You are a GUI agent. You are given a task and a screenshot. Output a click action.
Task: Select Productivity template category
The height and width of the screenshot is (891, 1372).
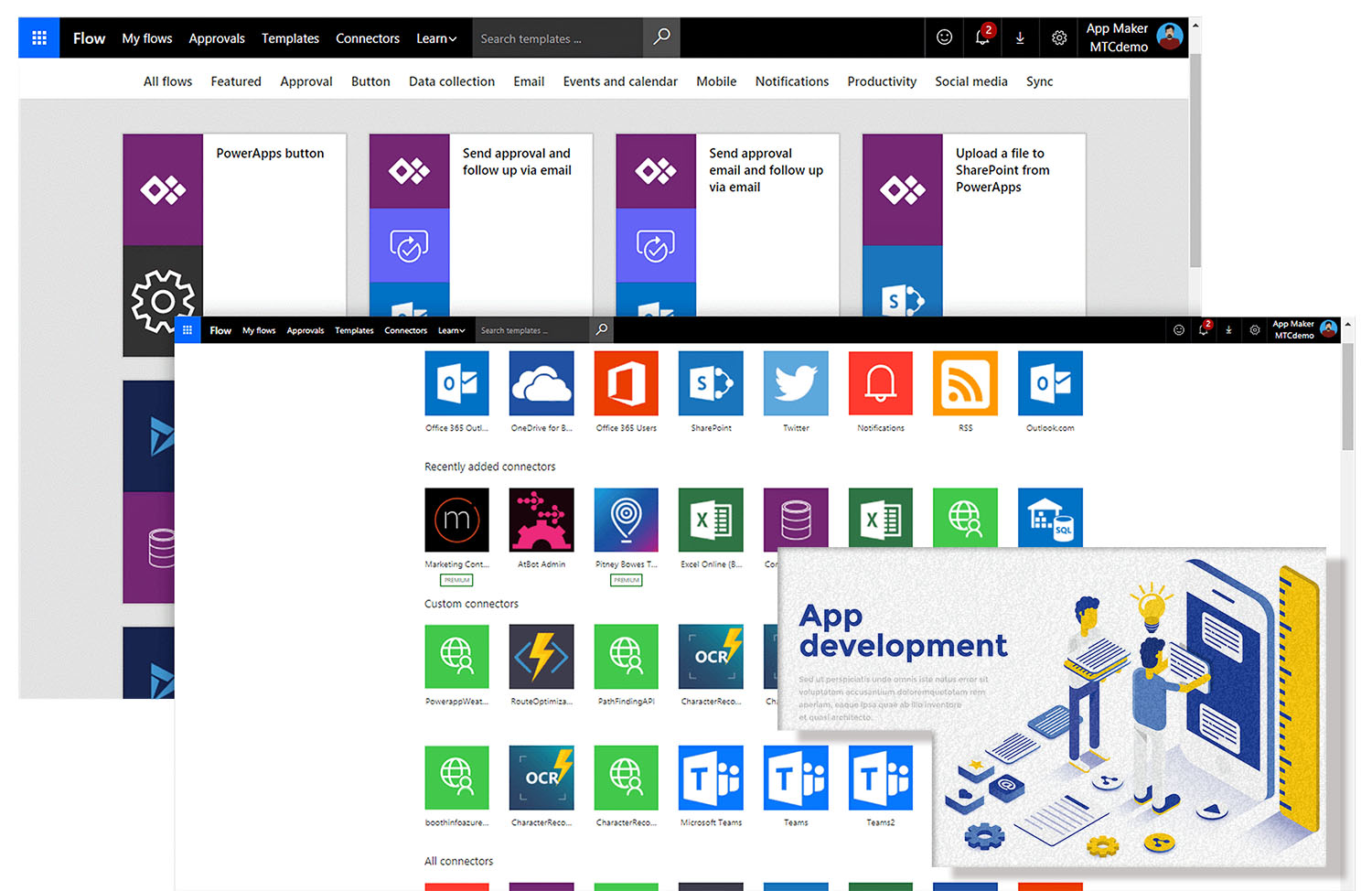[882, 81]
